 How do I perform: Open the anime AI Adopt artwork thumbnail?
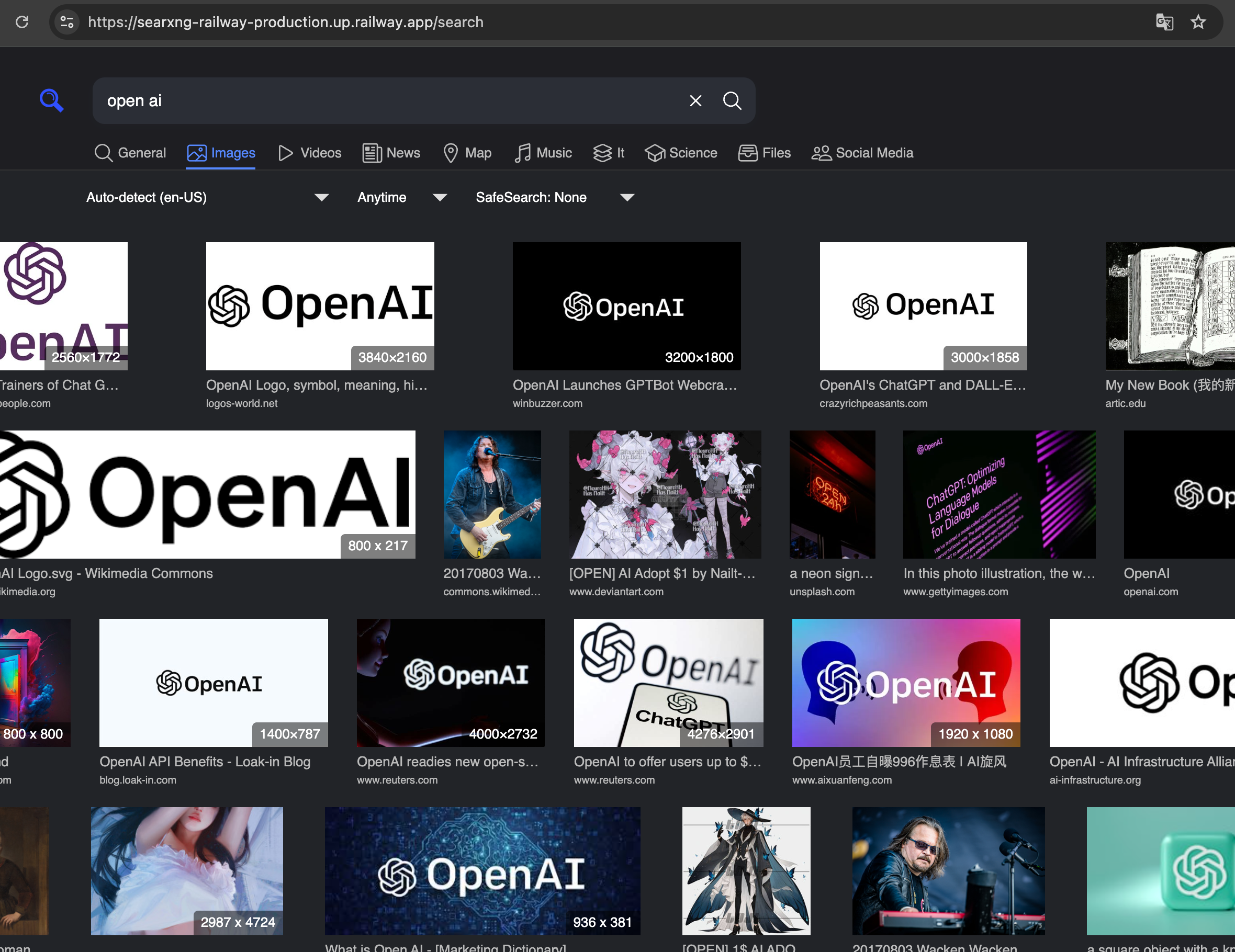(665, 495)
